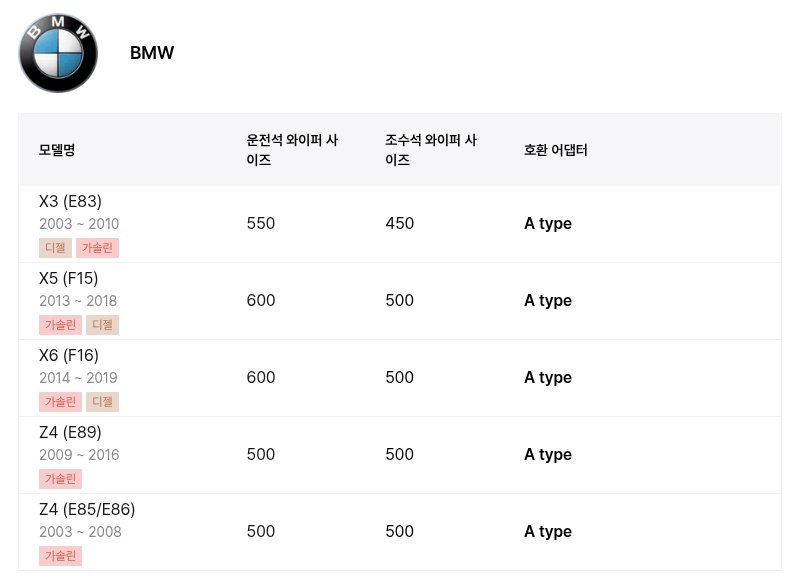Select the 모델명 column header
Image resolution: width=800 pixels, height=584 pixels.
(x=57, y=150)
